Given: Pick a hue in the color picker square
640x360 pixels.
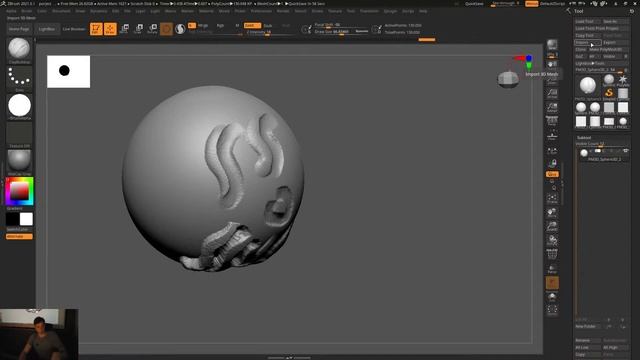Looking at the screenshot, I should pyautogui.click(x=19, y=191).
